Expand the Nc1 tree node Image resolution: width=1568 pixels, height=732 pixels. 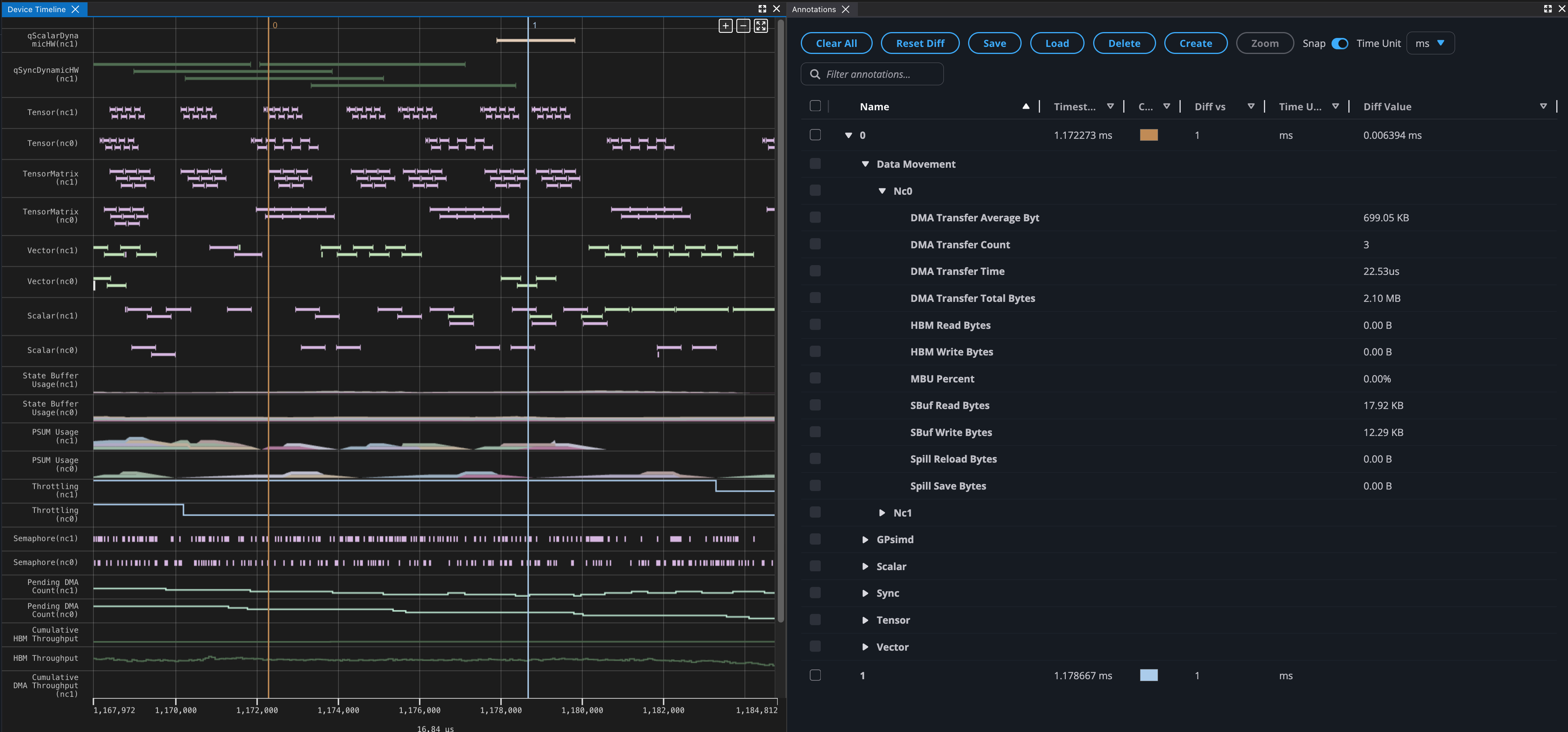pyautogui.click(x=882, y=513)
